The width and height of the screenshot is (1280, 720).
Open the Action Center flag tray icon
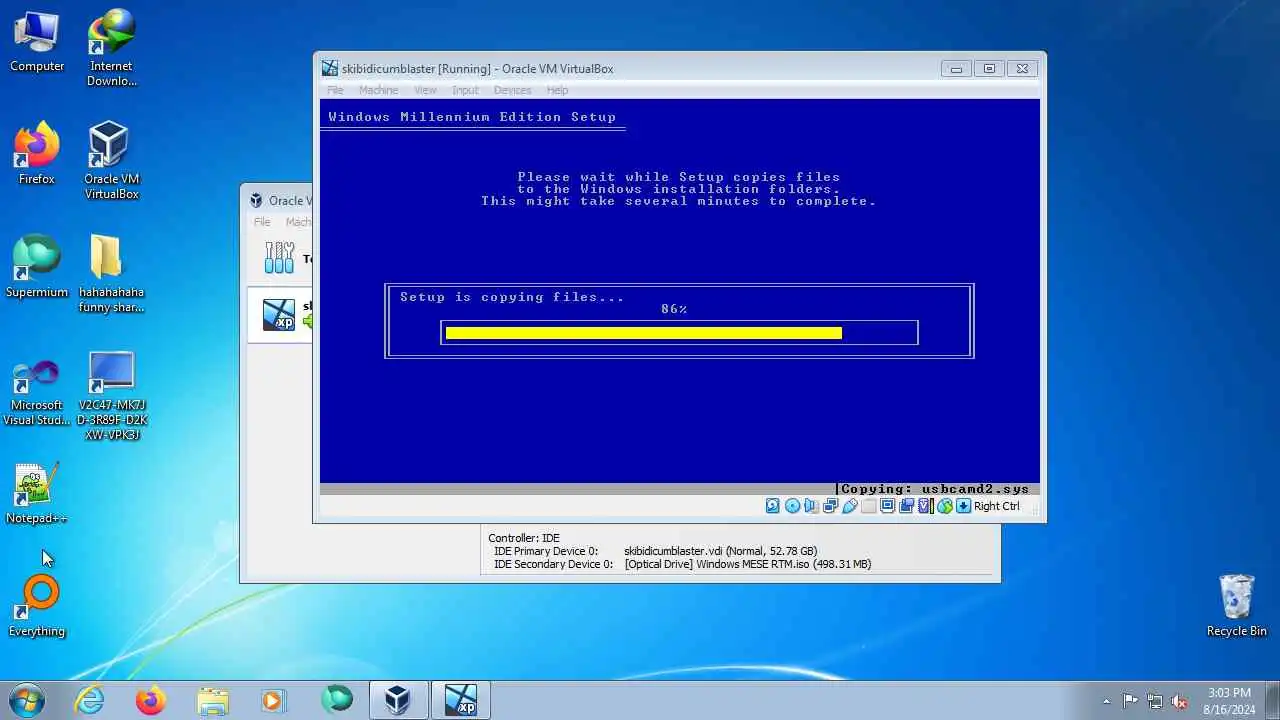(1130, 701)
